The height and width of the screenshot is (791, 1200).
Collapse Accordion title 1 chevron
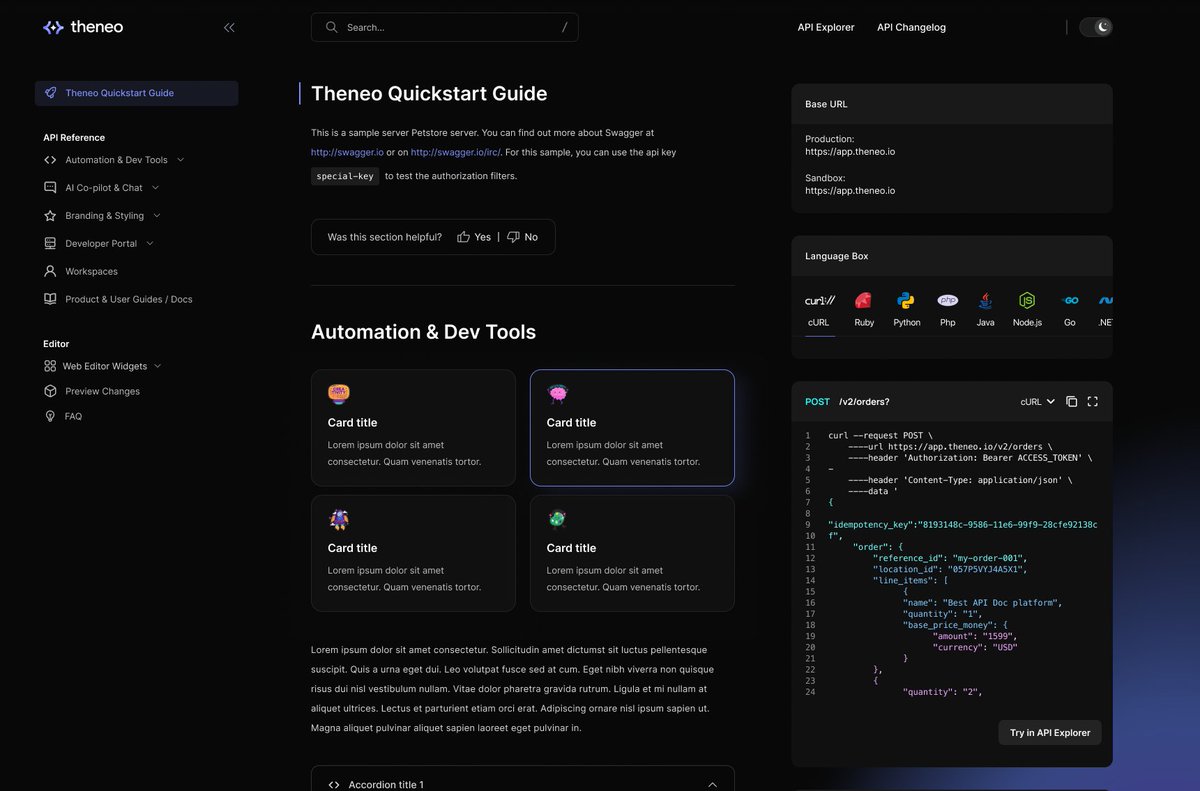(712, 785)
